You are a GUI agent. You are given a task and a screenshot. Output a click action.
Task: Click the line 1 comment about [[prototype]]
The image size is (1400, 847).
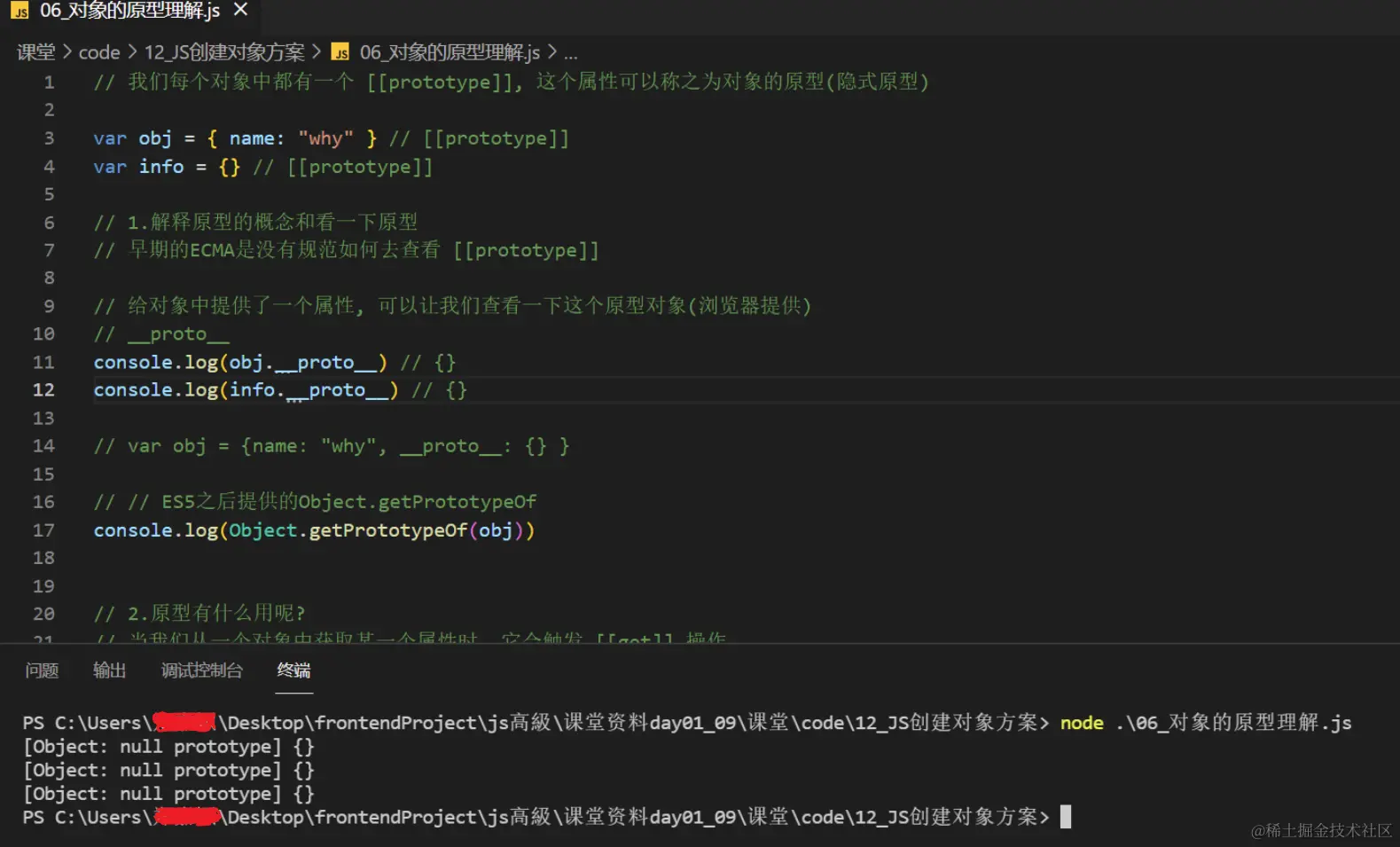pos(511,82)
